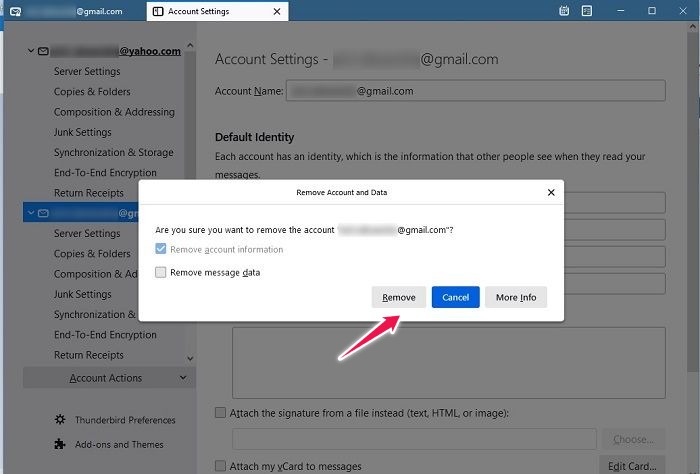Close the Account Settings tab
This screenshot has height=474, width=700.
[x=277, y=12]
